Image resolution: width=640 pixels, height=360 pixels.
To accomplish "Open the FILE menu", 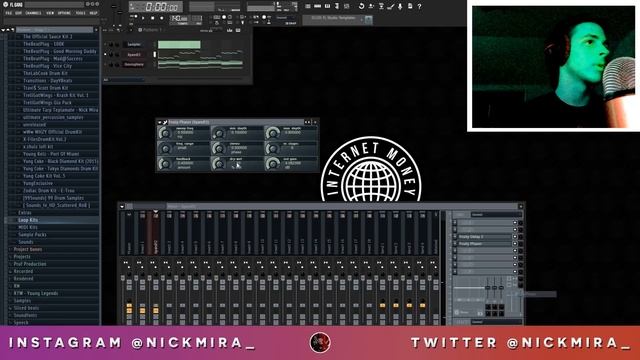I will (x=9, y=13).
